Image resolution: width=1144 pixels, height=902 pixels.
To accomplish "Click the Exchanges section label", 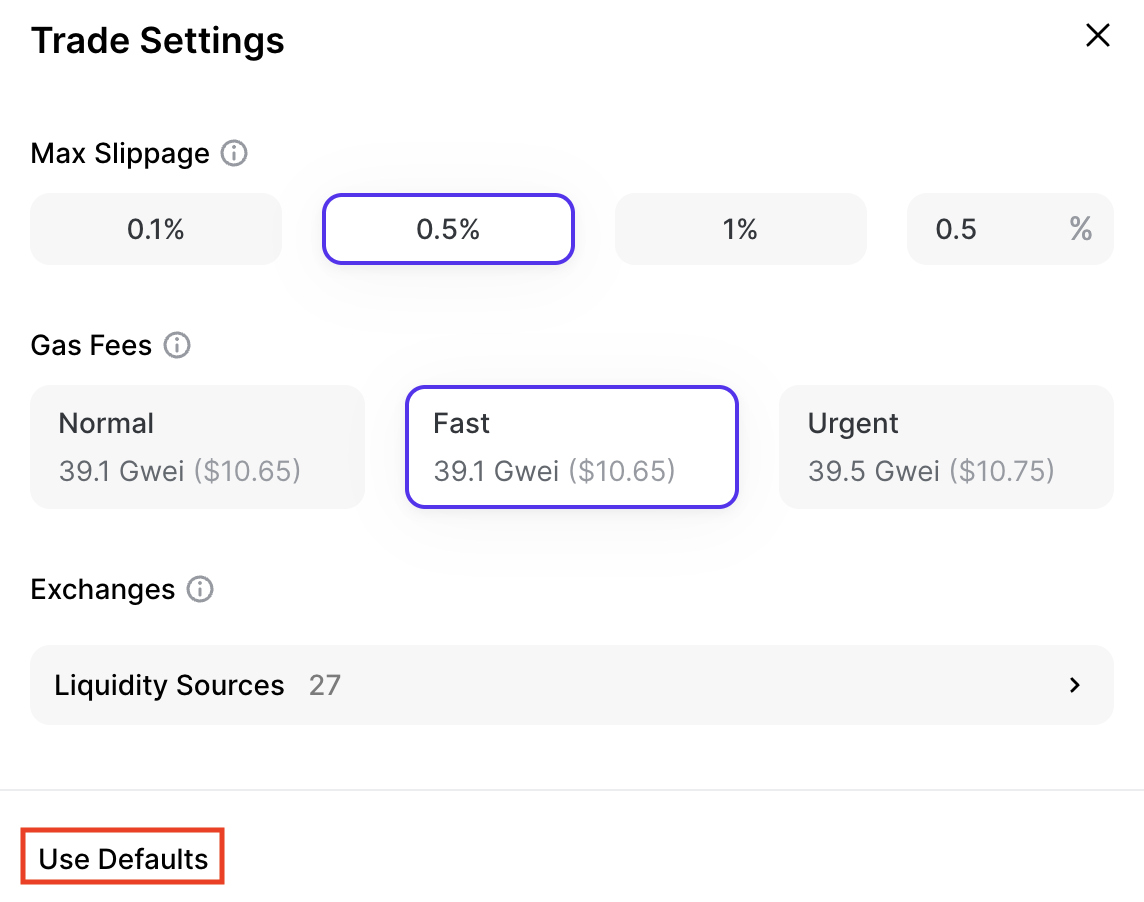I will pos(103,590).
